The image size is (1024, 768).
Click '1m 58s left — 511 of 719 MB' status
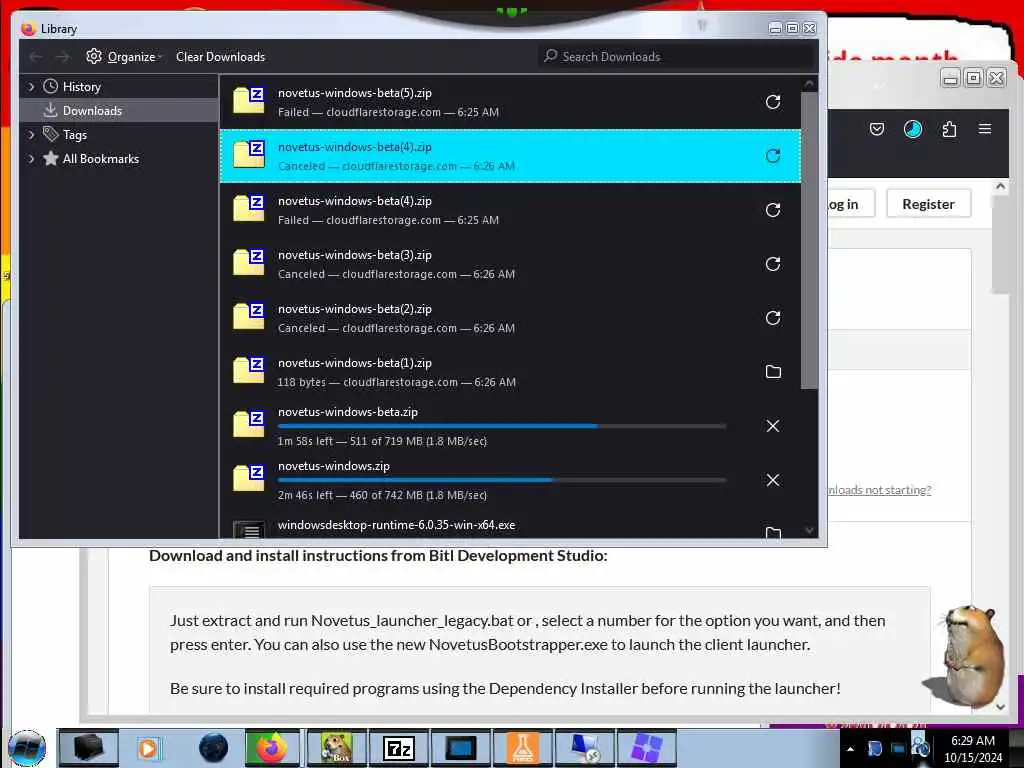(382, 441)
